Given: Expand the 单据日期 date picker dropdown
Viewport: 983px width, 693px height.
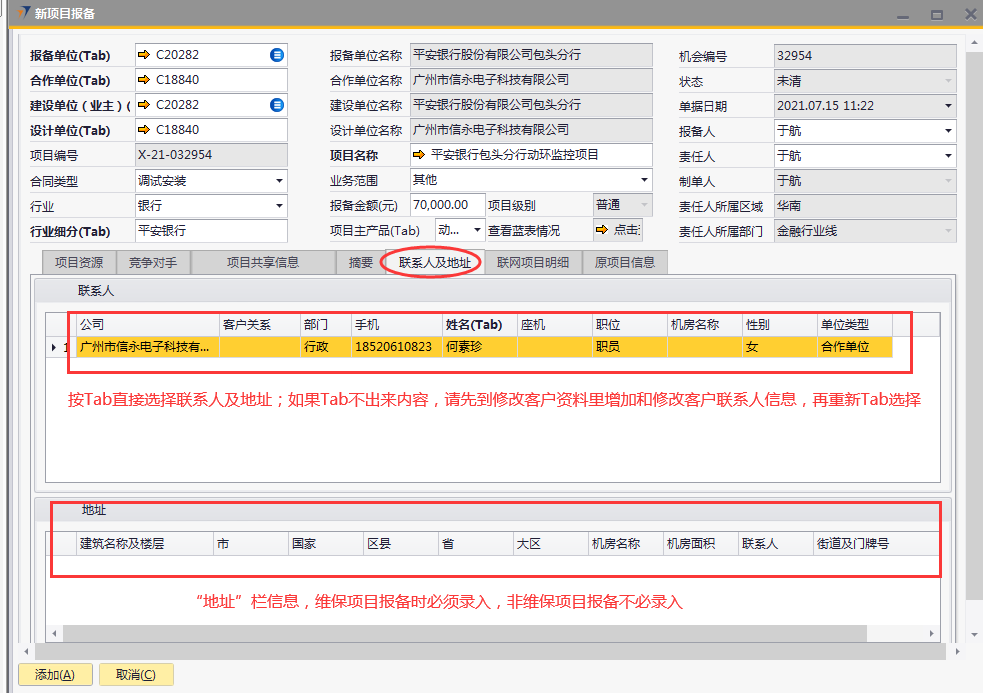Looking at the screenshot, I should click(947, 106).
